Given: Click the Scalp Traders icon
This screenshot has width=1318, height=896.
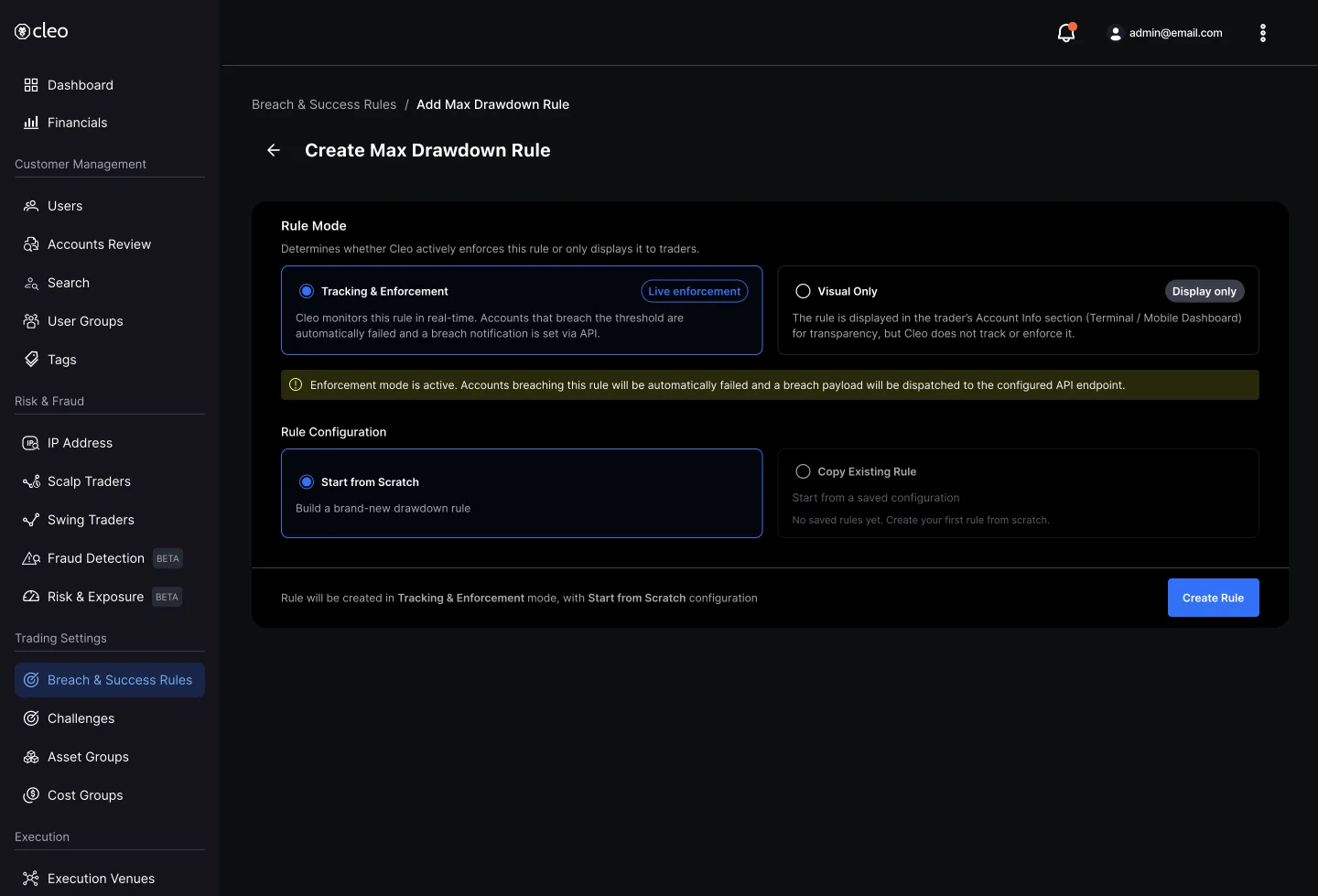Looking at the screenshot, I should click(x=31, y=481).
